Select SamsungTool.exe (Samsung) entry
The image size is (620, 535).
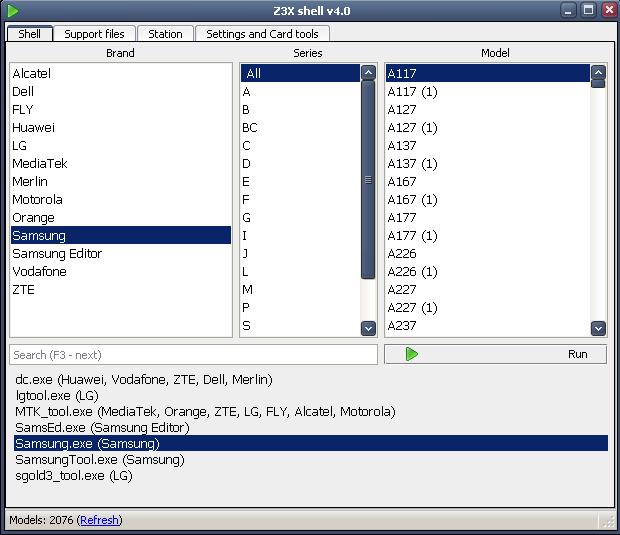click(x=311, y=459)
